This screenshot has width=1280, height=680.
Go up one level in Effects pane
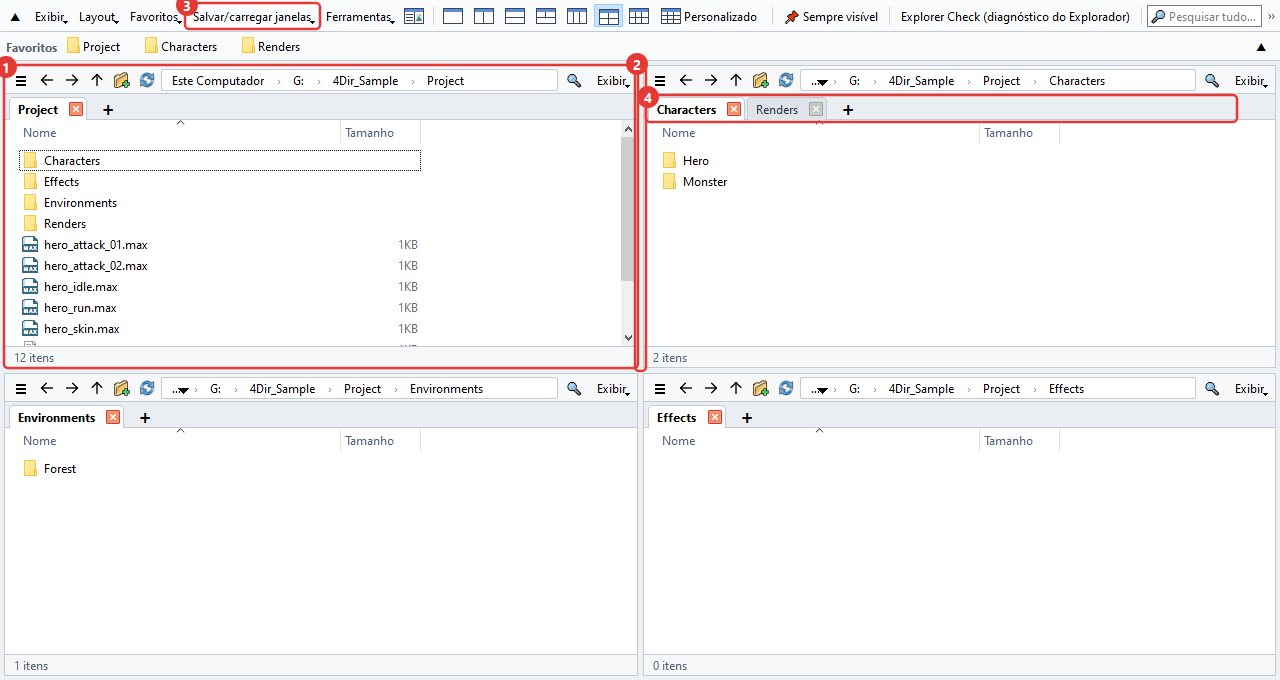click(x=736, y=389)
